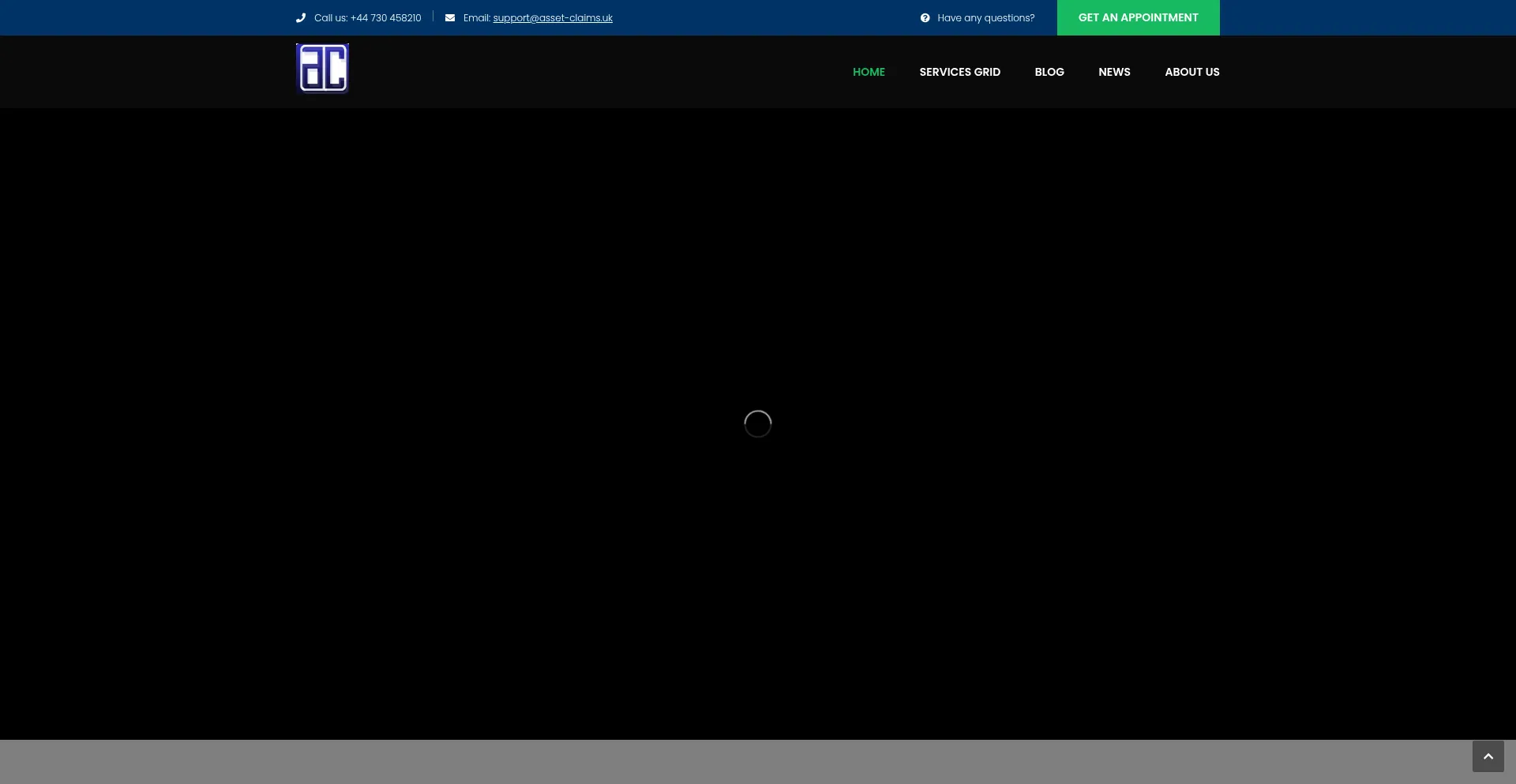Click the envelope icon beside Email
This screenshot has width=1516, height=784.
point(450,18)
